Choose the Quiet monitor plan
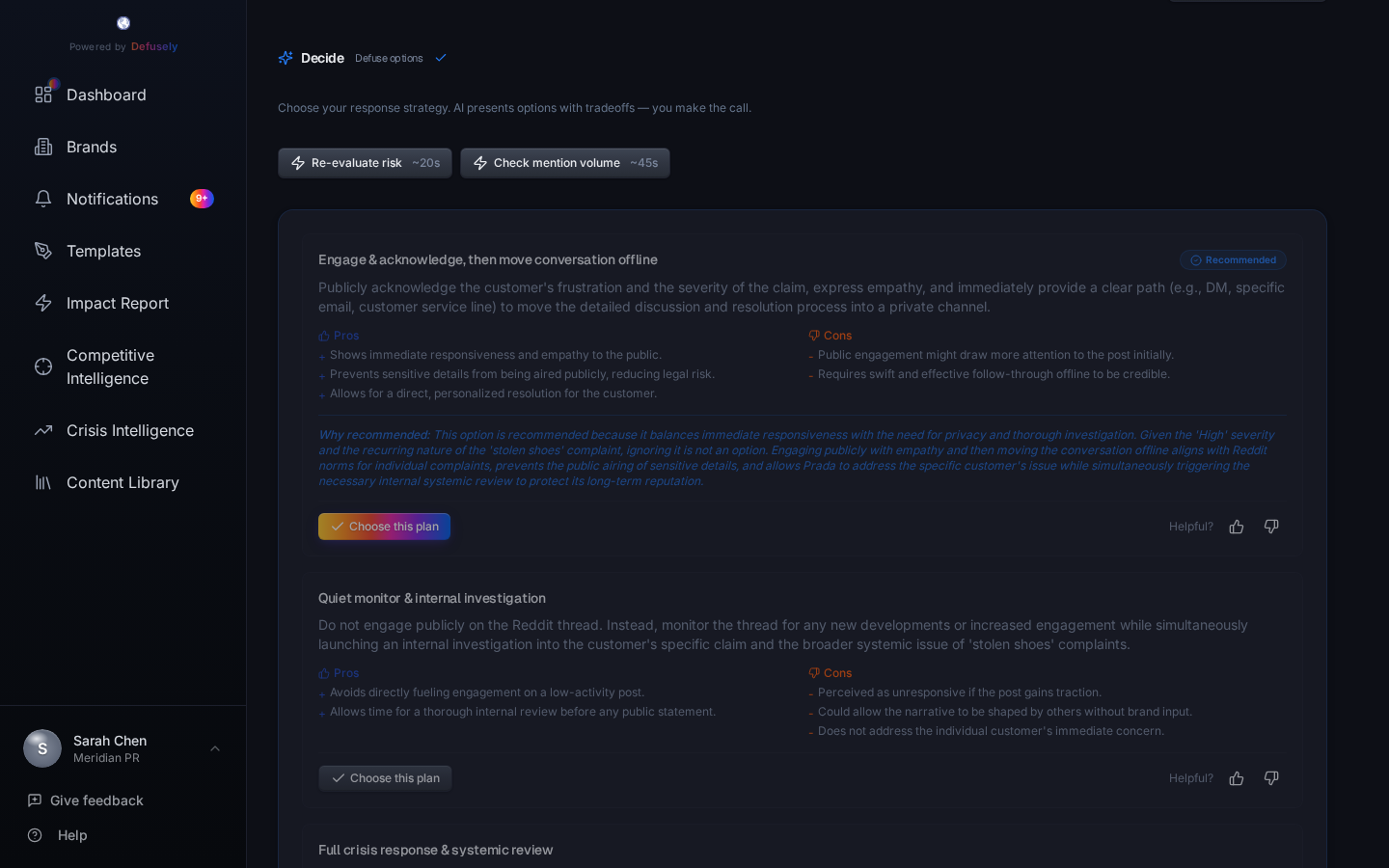The width and height of the screenshot is (1389, 868). click(385, 778)
